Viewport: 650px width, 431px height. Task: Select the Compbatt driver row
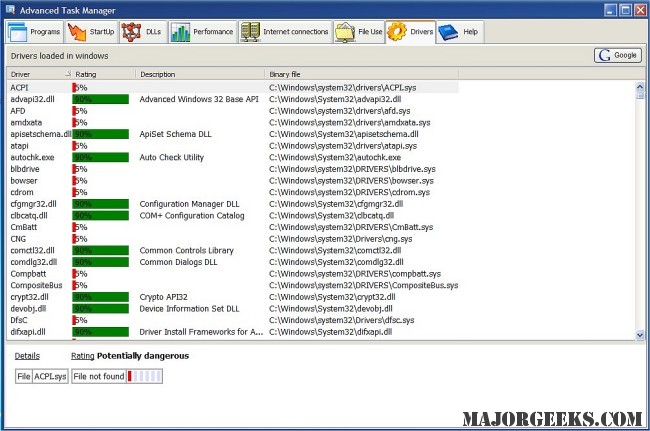pyautogui.click(x=234, y=274)
